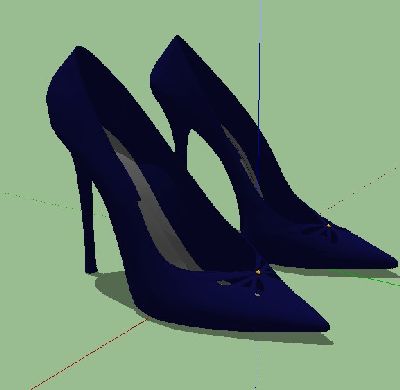The width and height of the screenshot is (400, 390).
Task: Pick the gold bead on front shoe bow
Action: (258, 272)
